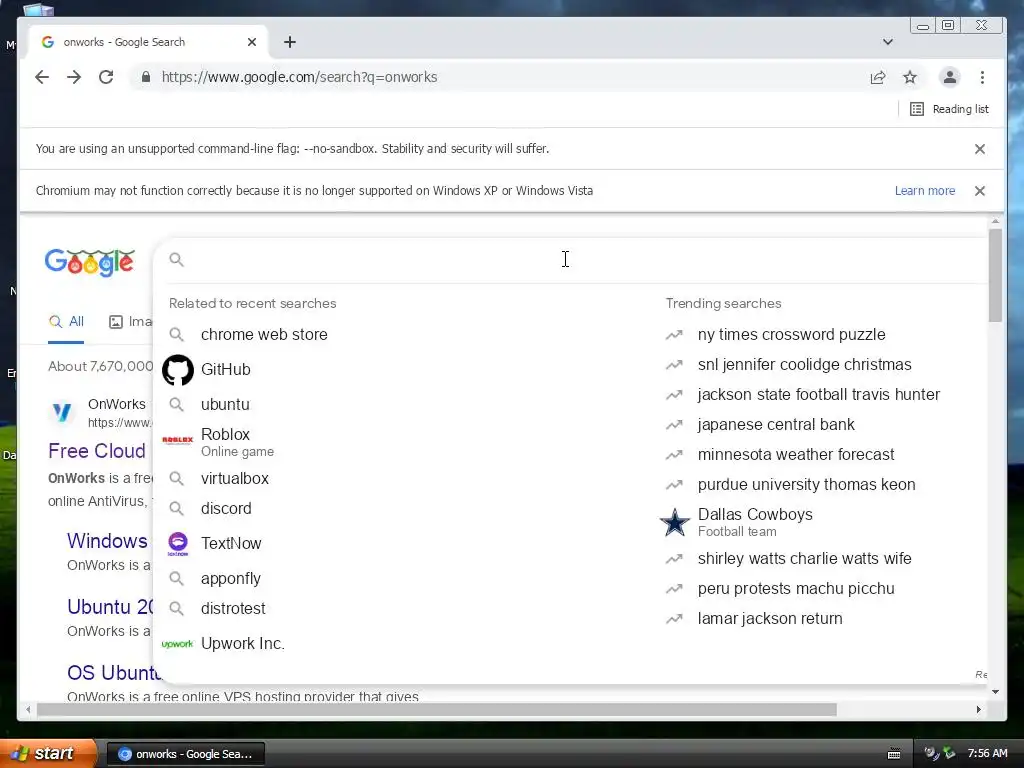
Task: Click the GitHub octocat icon
Action: coord(178,370)
